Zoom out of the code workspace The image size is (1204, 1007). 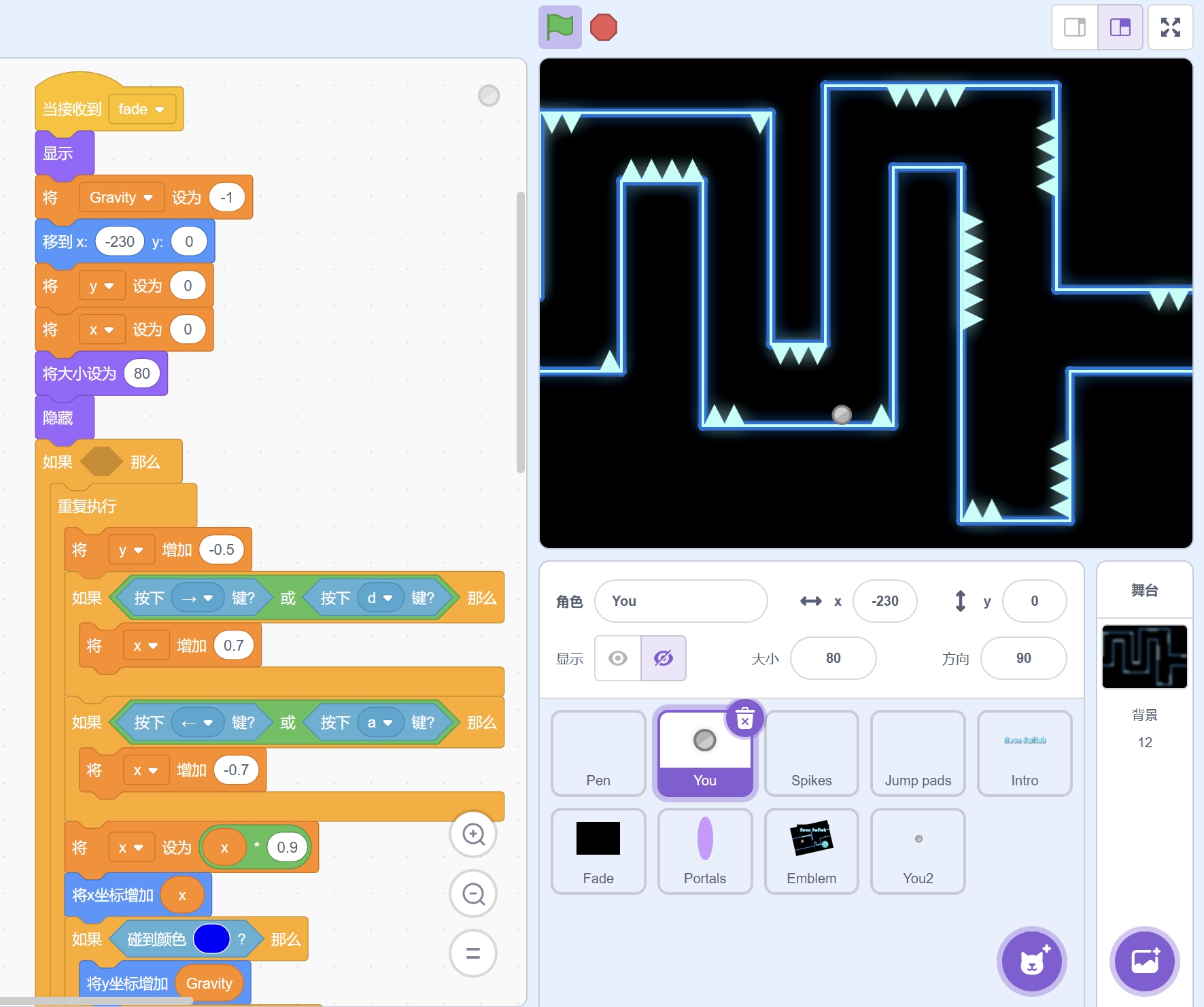pos(473,893)
